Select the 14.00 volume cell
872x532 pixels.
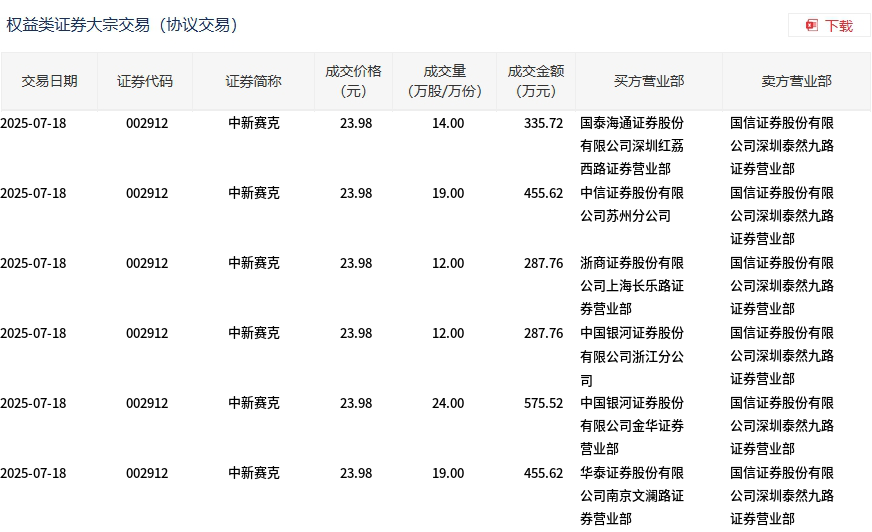pos(448,123)
